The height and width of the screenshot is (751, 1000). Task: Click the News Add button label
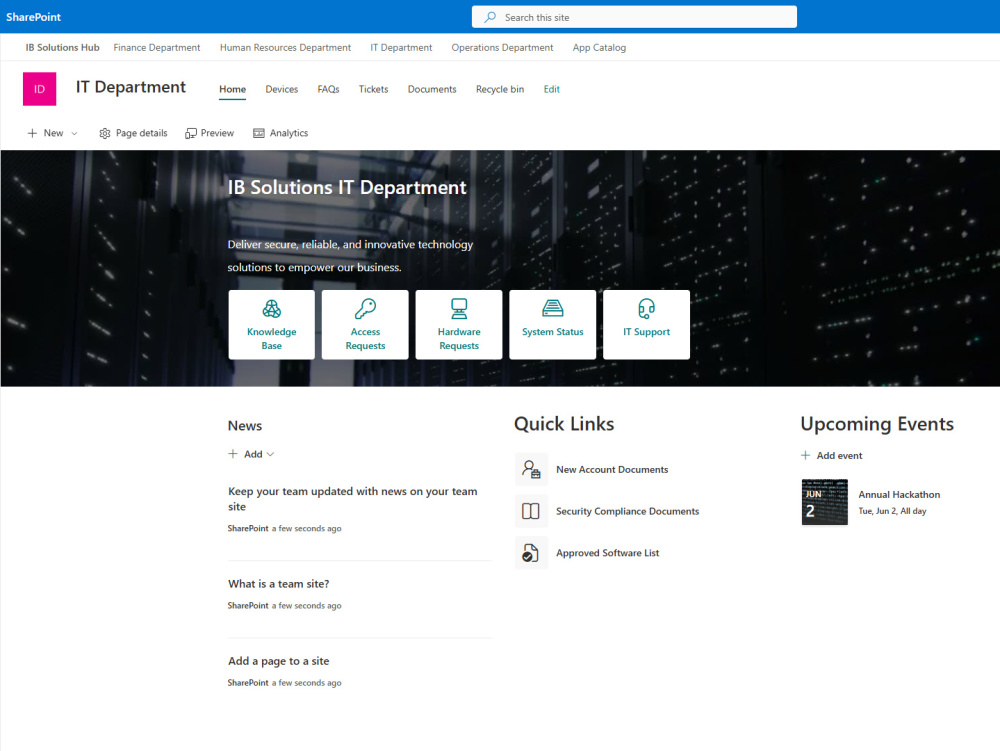(x=253, y=454)
